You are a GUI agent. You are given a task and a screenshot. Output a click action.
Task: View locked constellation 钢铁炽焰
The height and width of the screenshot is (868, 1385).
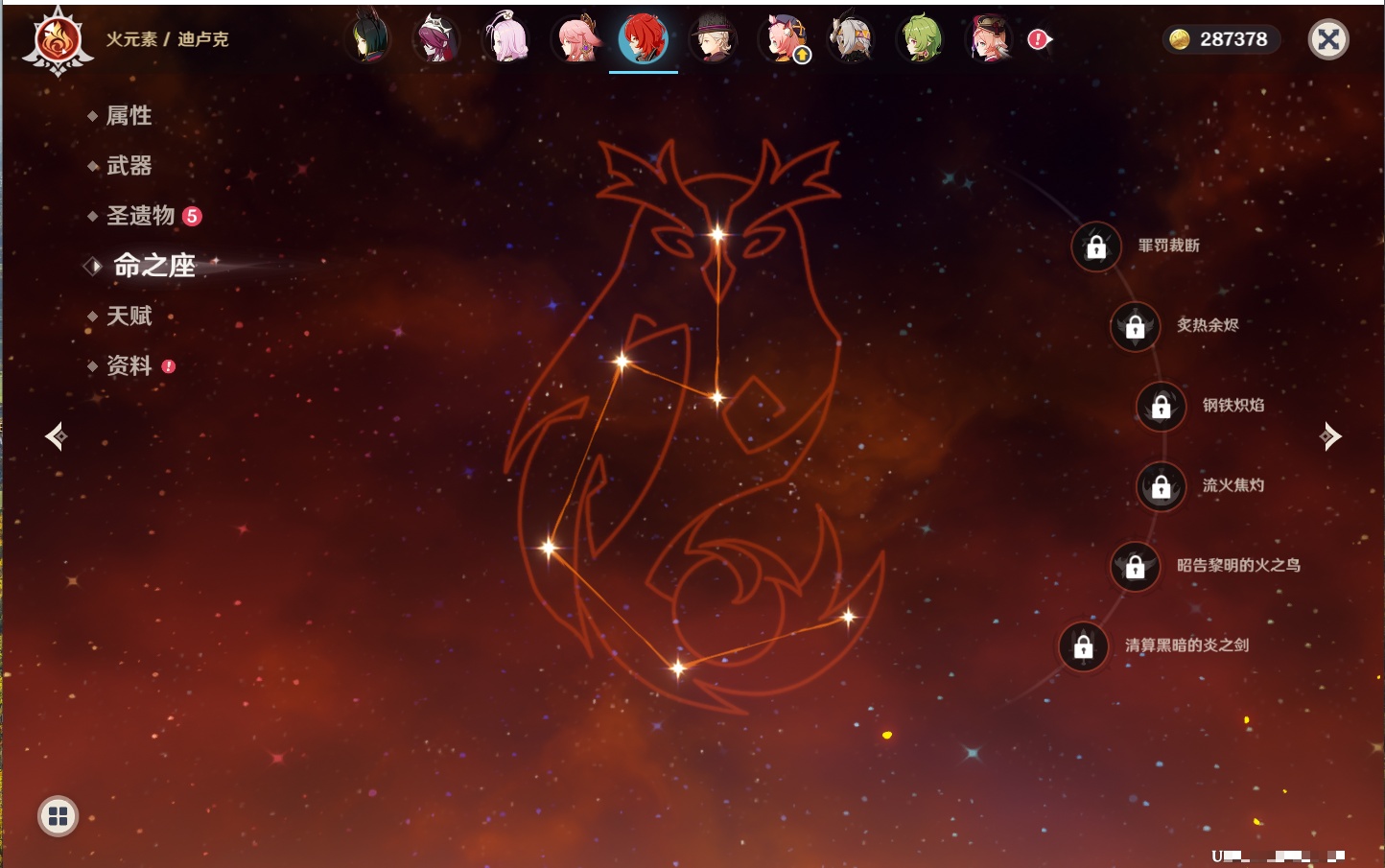point(1161,406)
